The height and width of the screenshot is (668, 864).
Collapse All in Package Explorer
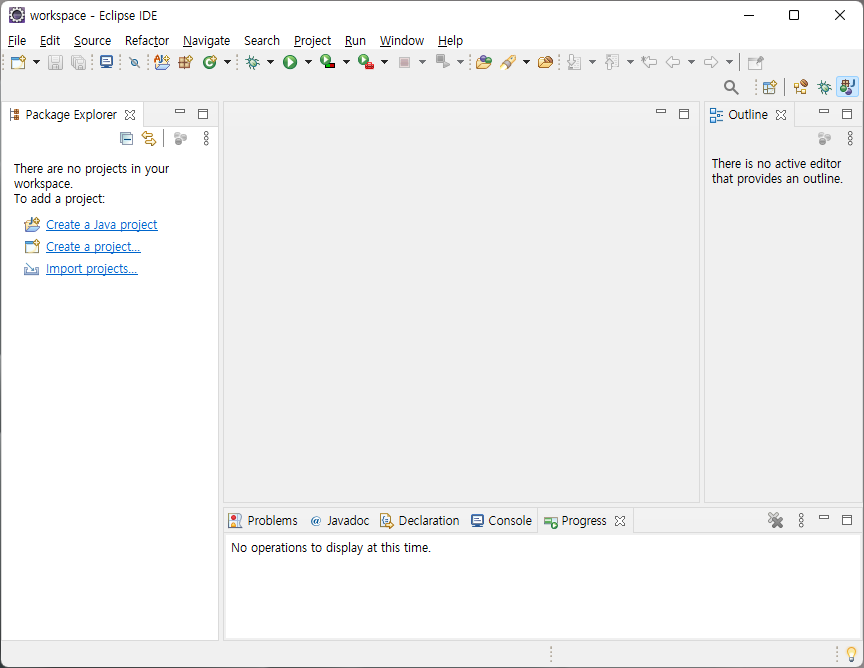126,138
